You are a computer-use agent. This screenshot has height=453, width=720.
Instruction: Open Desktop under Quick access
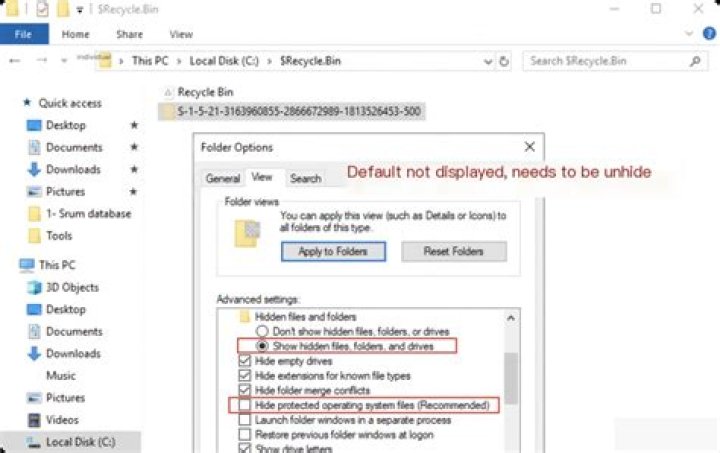pyautogui.click(x=66, y=125)
